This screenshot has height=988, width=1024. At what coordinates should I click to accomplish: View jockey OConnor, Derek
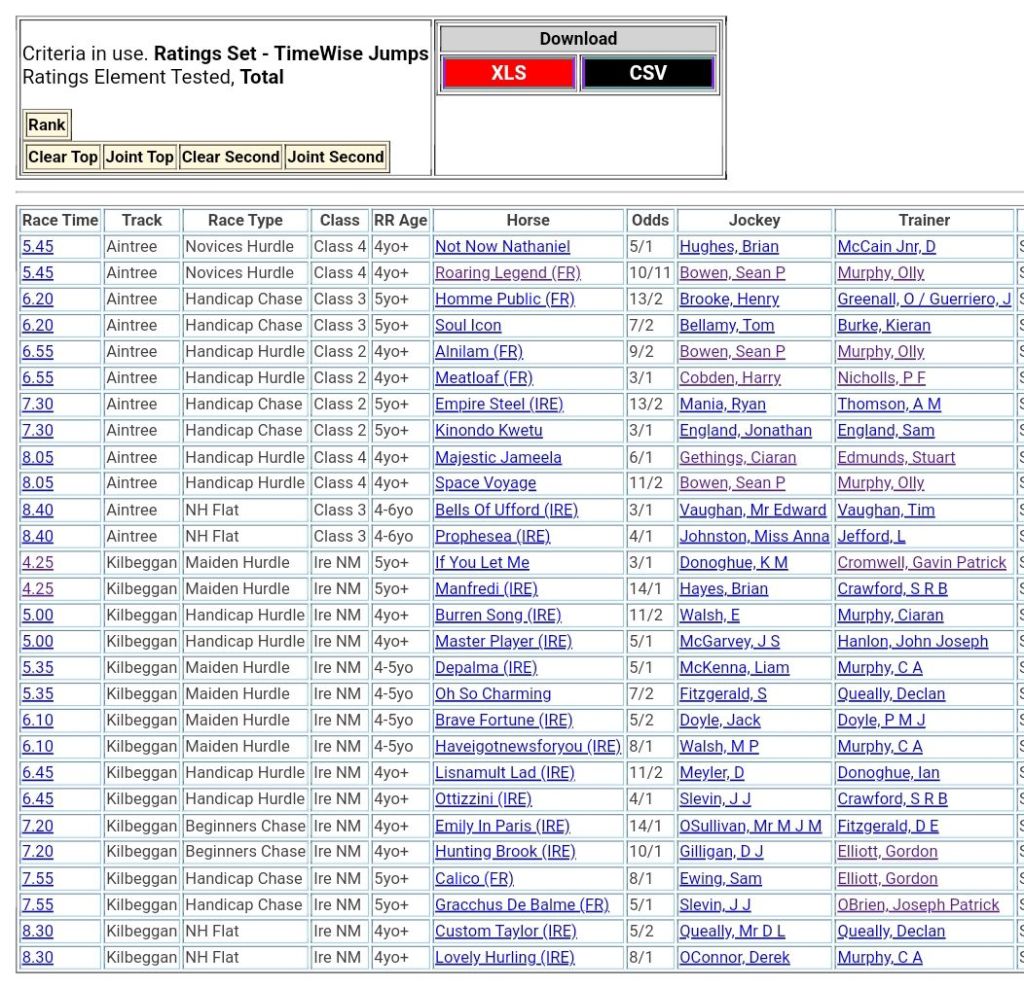[x=734, y=957]
